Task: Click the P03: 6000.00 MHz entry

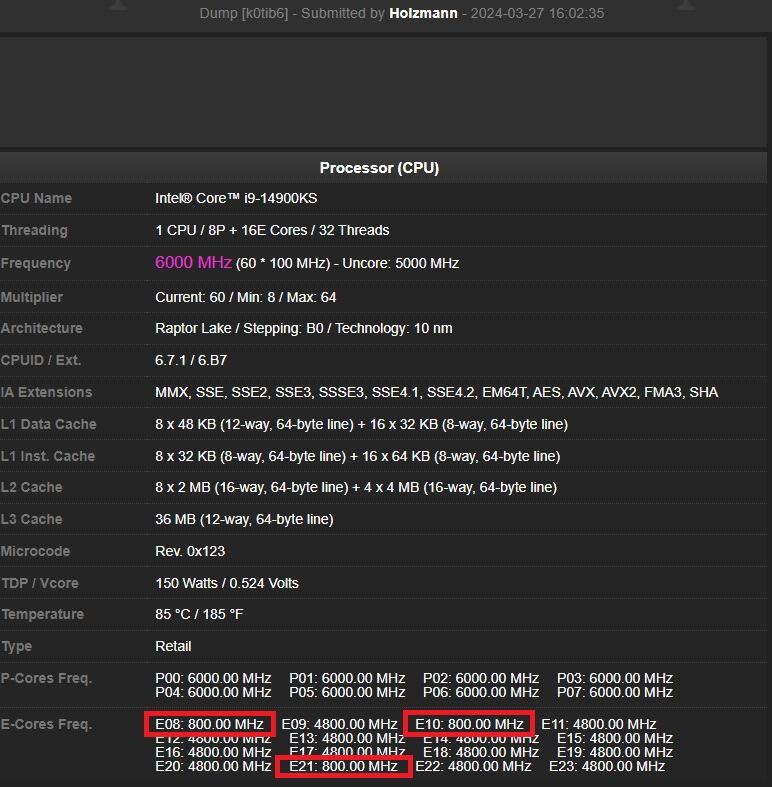Action: tap(615, 678)
